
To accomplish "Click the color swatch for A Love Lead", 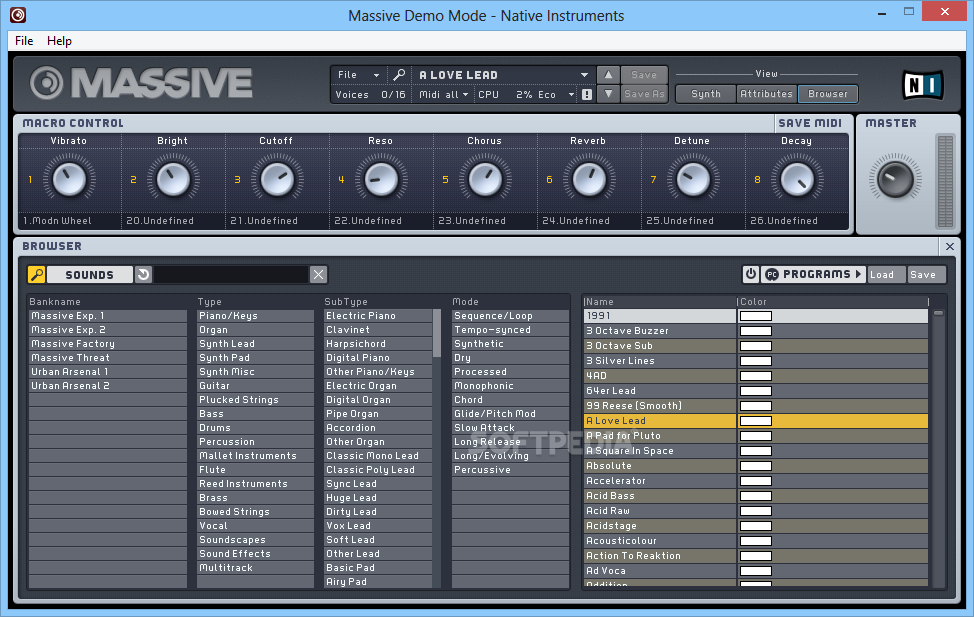I will pyautogui.click(x=755, y=421).
